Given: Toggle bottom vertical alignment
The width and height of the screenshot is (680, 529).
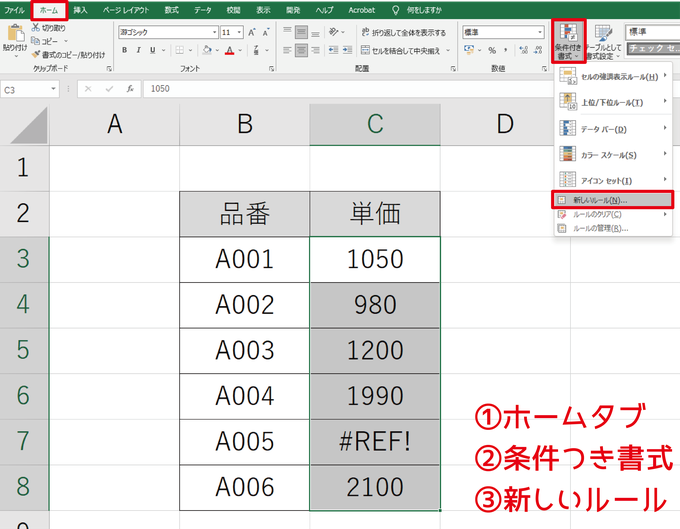Looking at the screenshot, I should point(315,32).
